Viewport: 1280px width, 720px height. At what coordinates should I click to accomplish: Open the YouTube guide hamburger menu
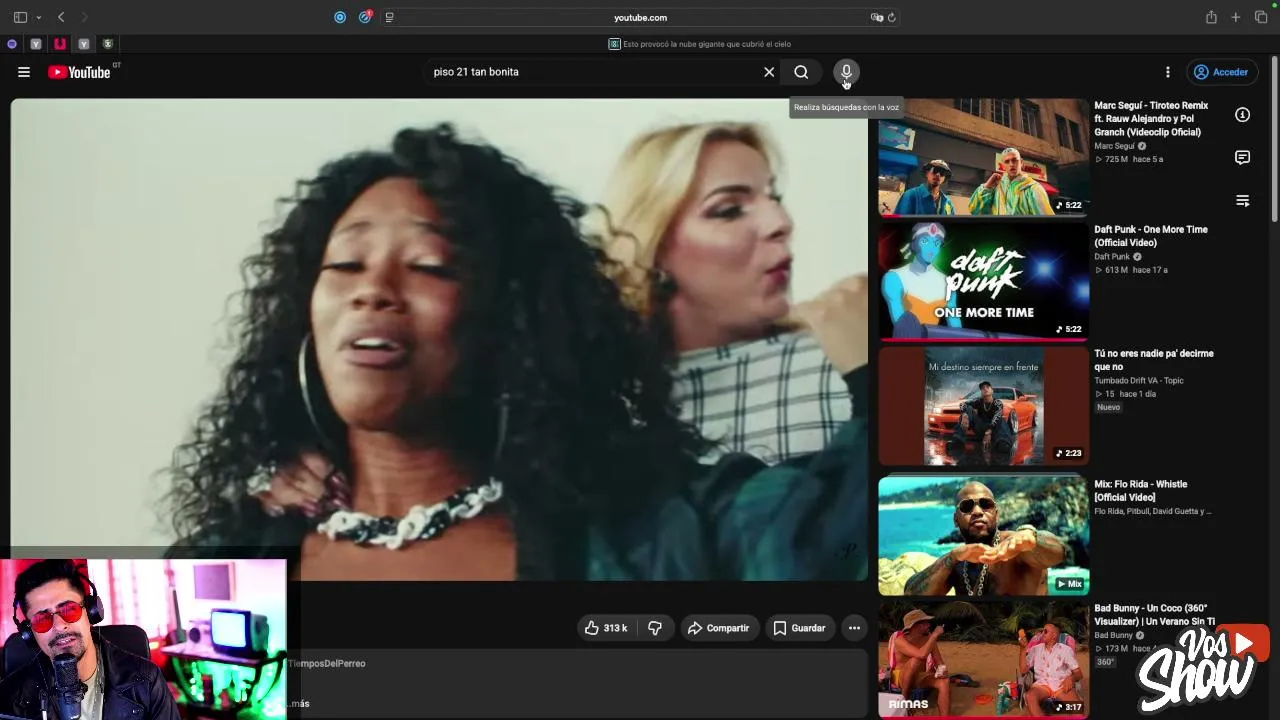pos(24,72)
